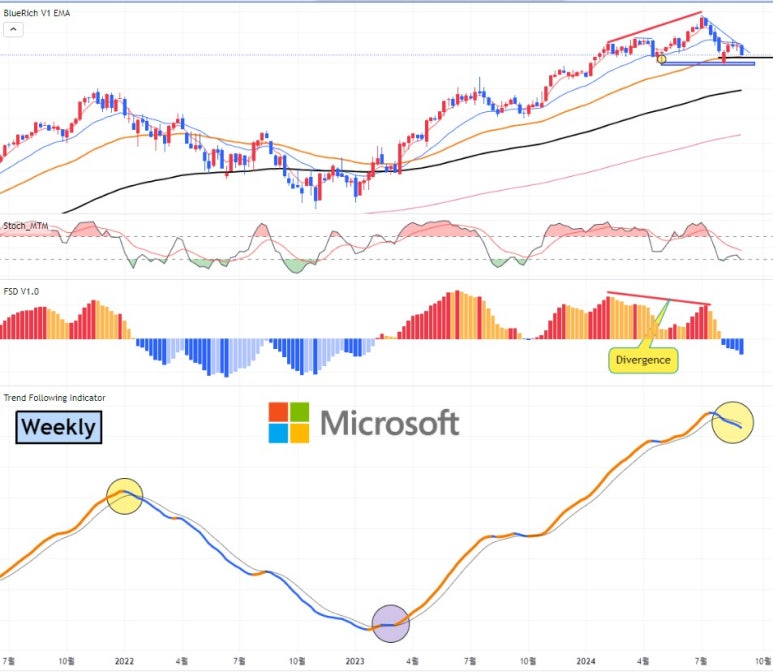Select the Trend Following Indicator label
This screenshot has width=773, height=672.
point(54,397)
